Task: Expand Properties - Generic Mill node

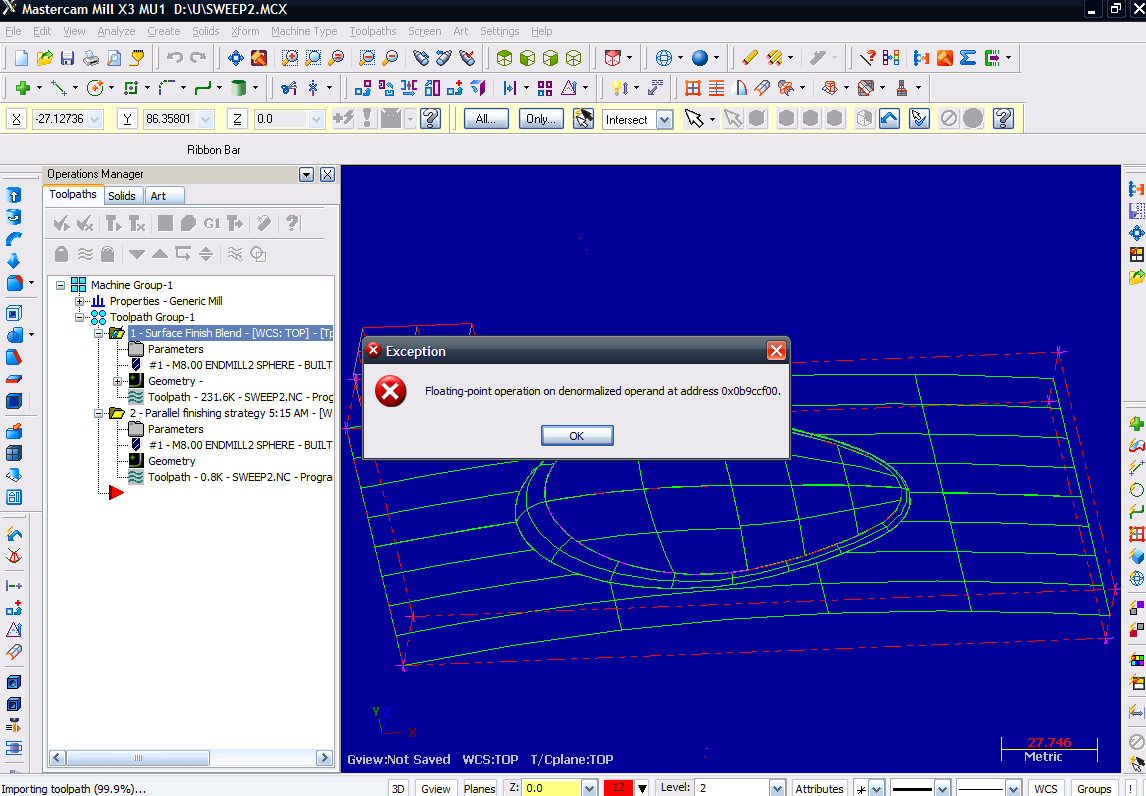Action: tap(79, 301)
